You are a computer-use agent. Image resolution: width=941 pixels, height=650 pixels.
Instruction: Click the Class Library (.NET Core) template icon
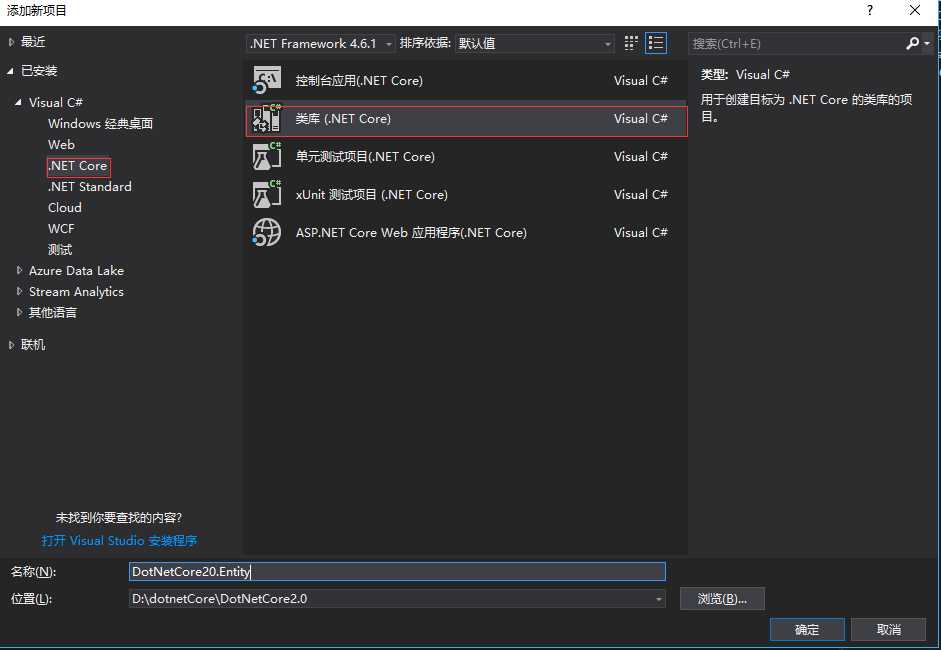266,118
